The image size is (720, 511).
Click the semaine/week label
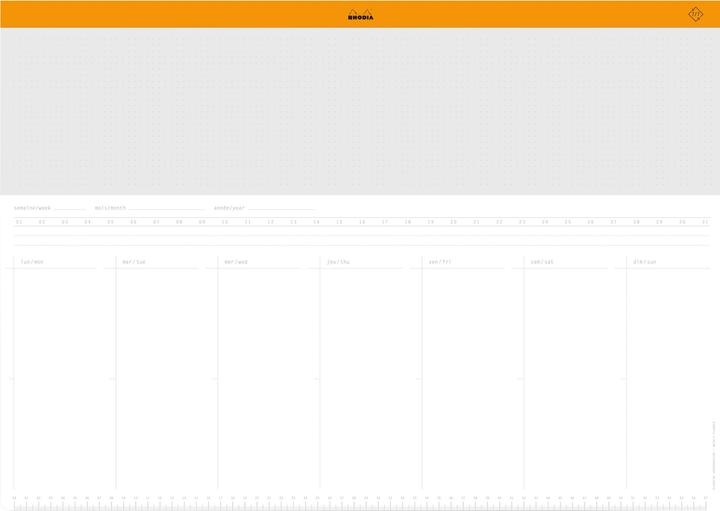click(x=32, y=208)
